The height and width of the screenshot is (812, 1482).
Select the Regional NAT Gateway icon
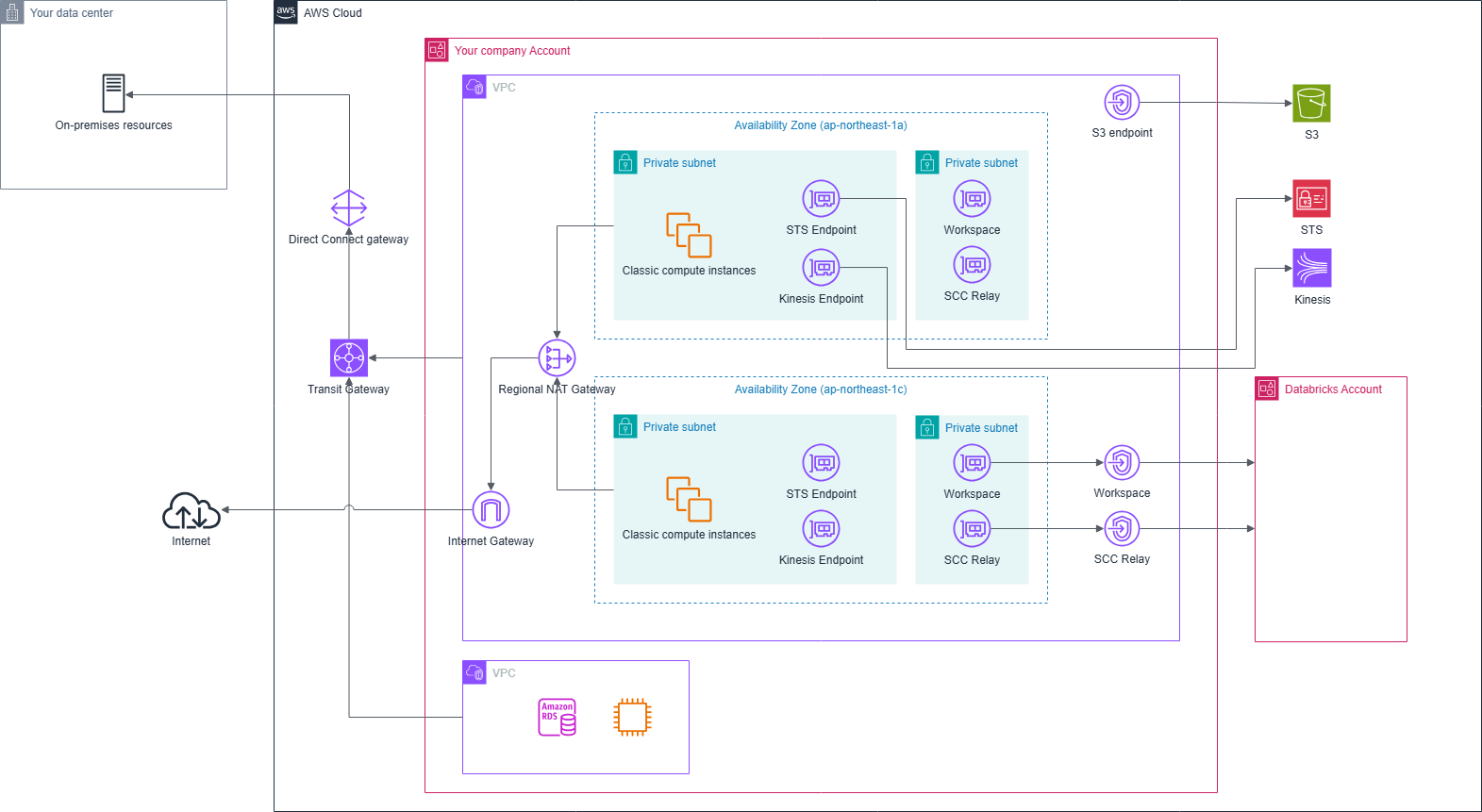click(557, 358)
